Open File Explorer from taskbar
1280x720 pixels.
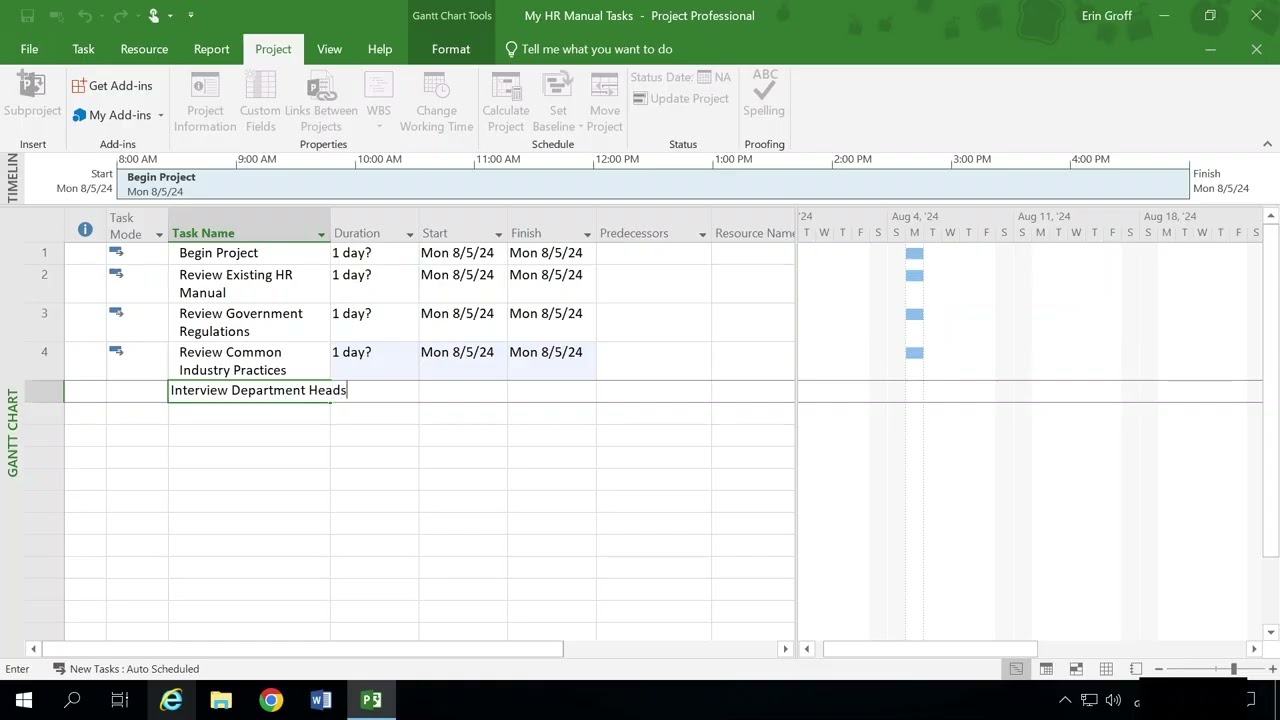coord(221,700)
